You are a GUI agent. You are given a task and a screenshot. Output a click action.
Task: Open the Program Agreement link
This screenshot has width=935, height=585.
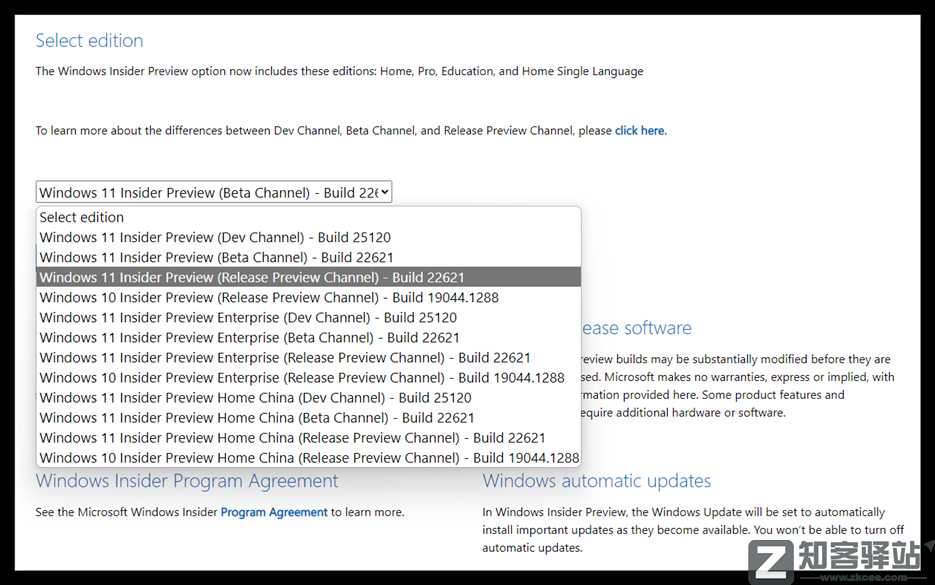274,512
